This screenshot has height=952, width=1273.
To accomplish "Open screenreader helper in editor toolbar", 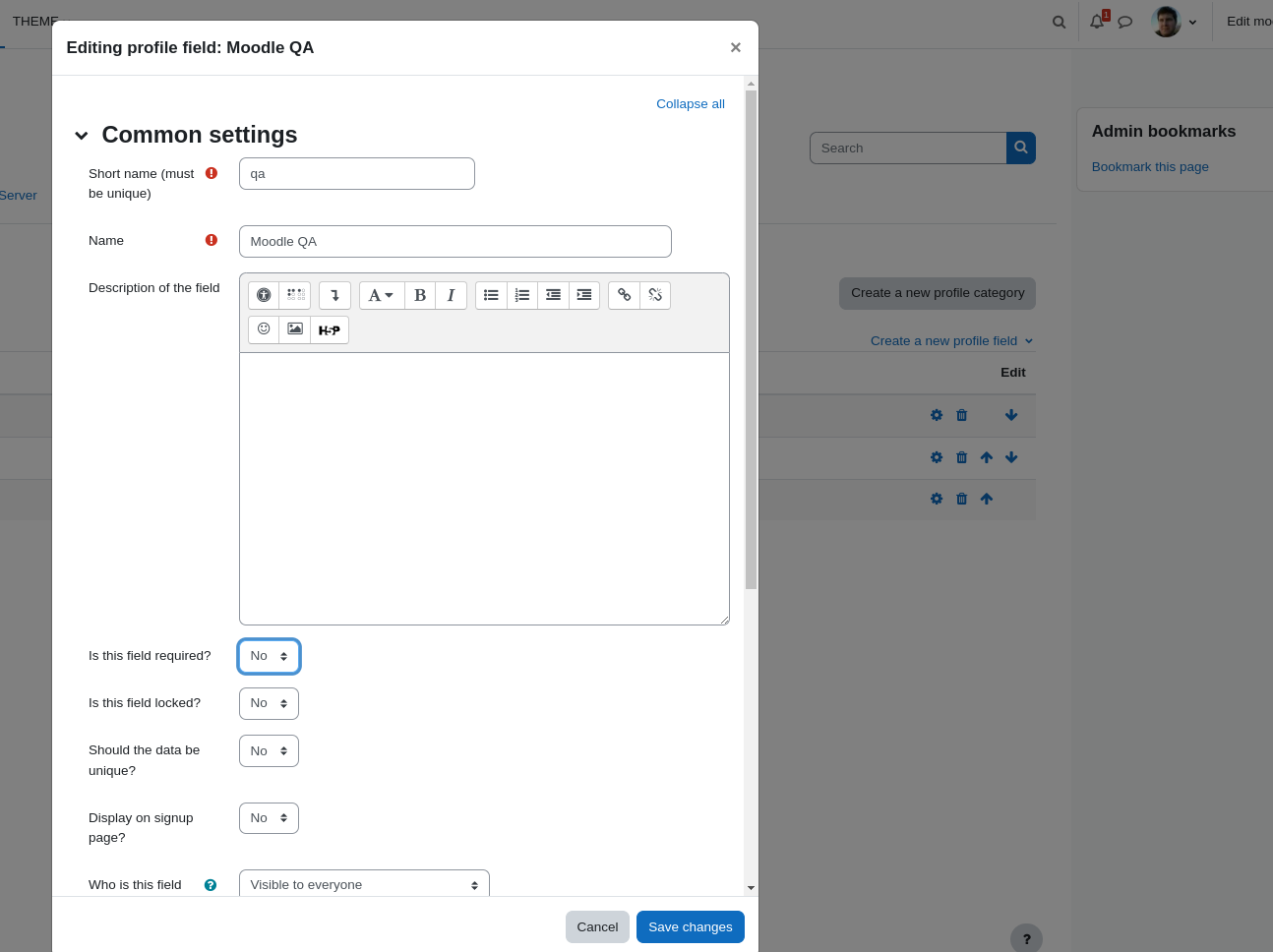I will click(x=295, y=295).
